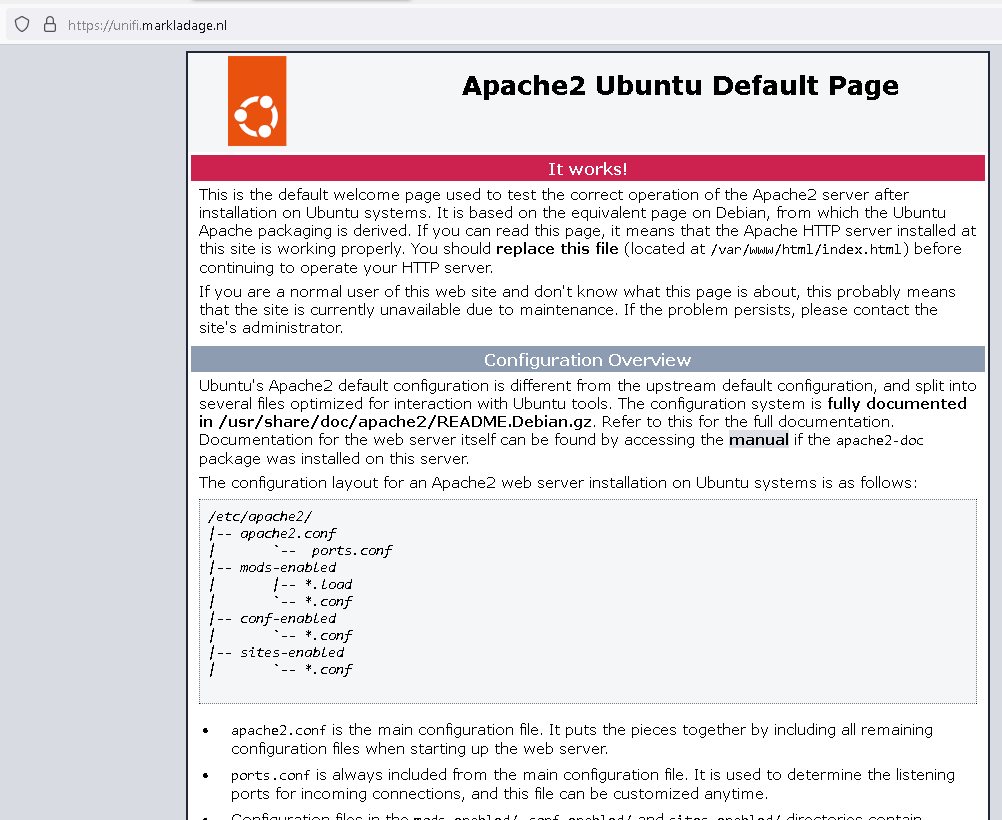
Task: Click the tracking protection shield icon
Action: [22, 25]
